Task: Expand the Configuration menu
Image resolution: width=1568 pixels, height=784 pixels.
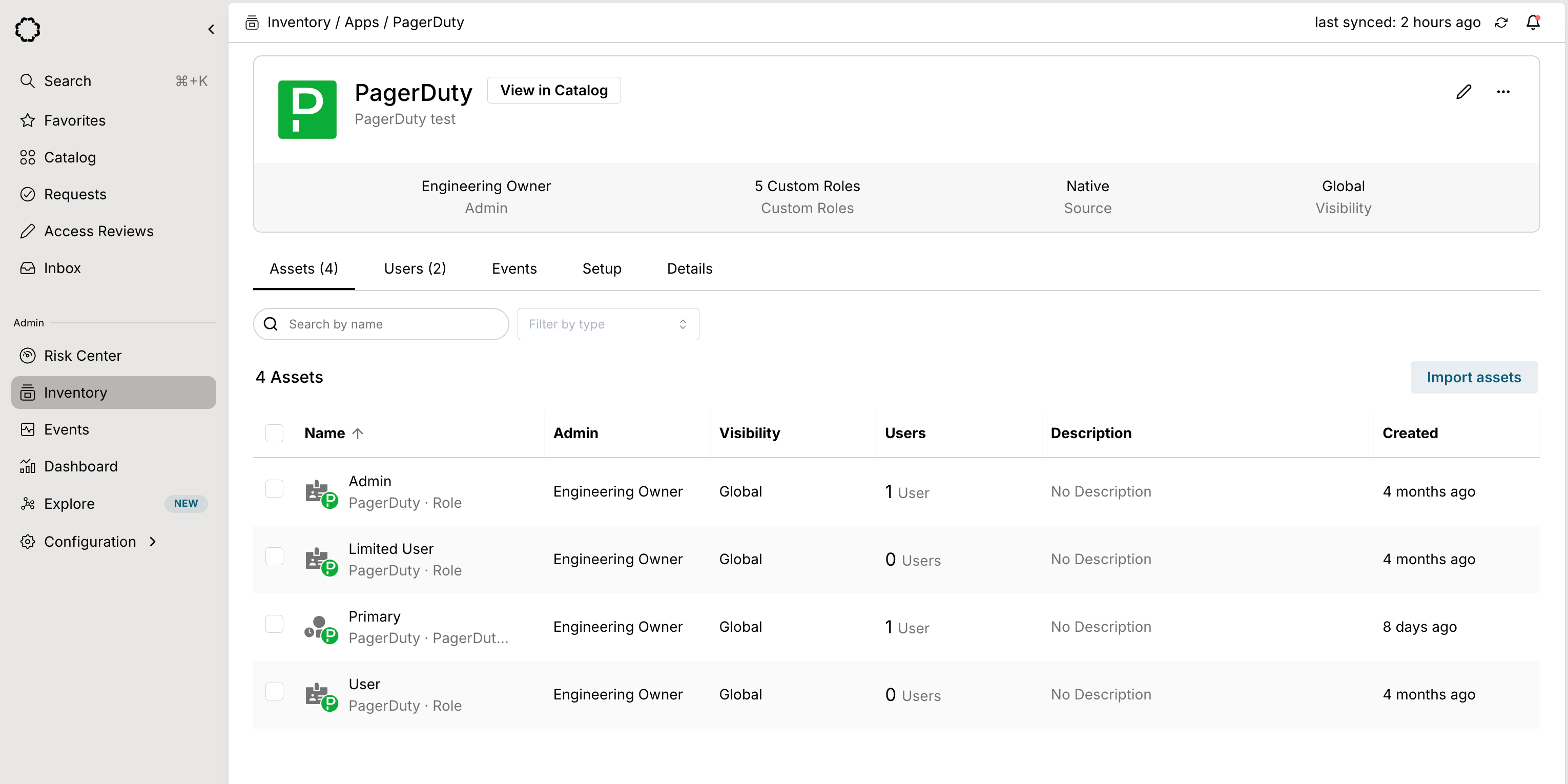Action: pos(90,541)
